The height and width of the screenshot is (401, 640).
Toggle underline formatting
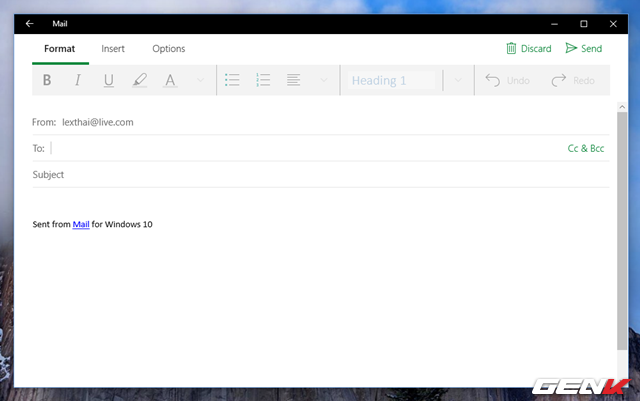click(x=108, y=80)
